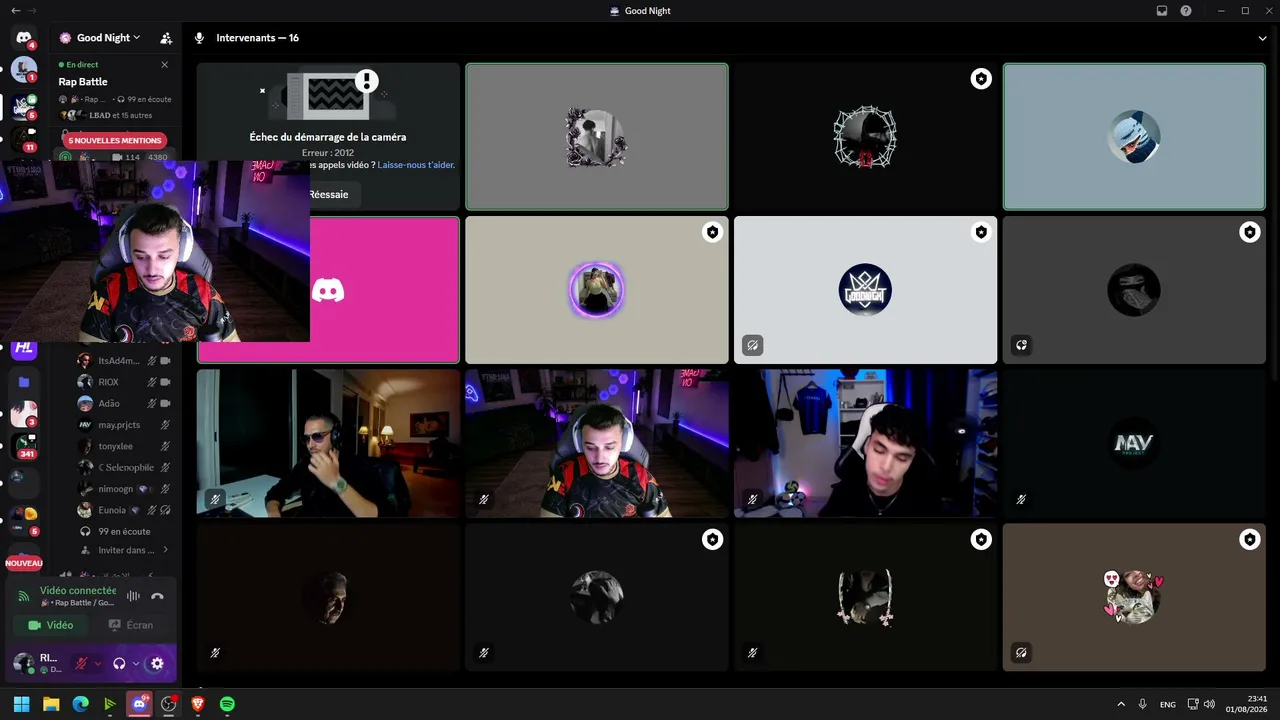Toggle headphones deafen

119,663
